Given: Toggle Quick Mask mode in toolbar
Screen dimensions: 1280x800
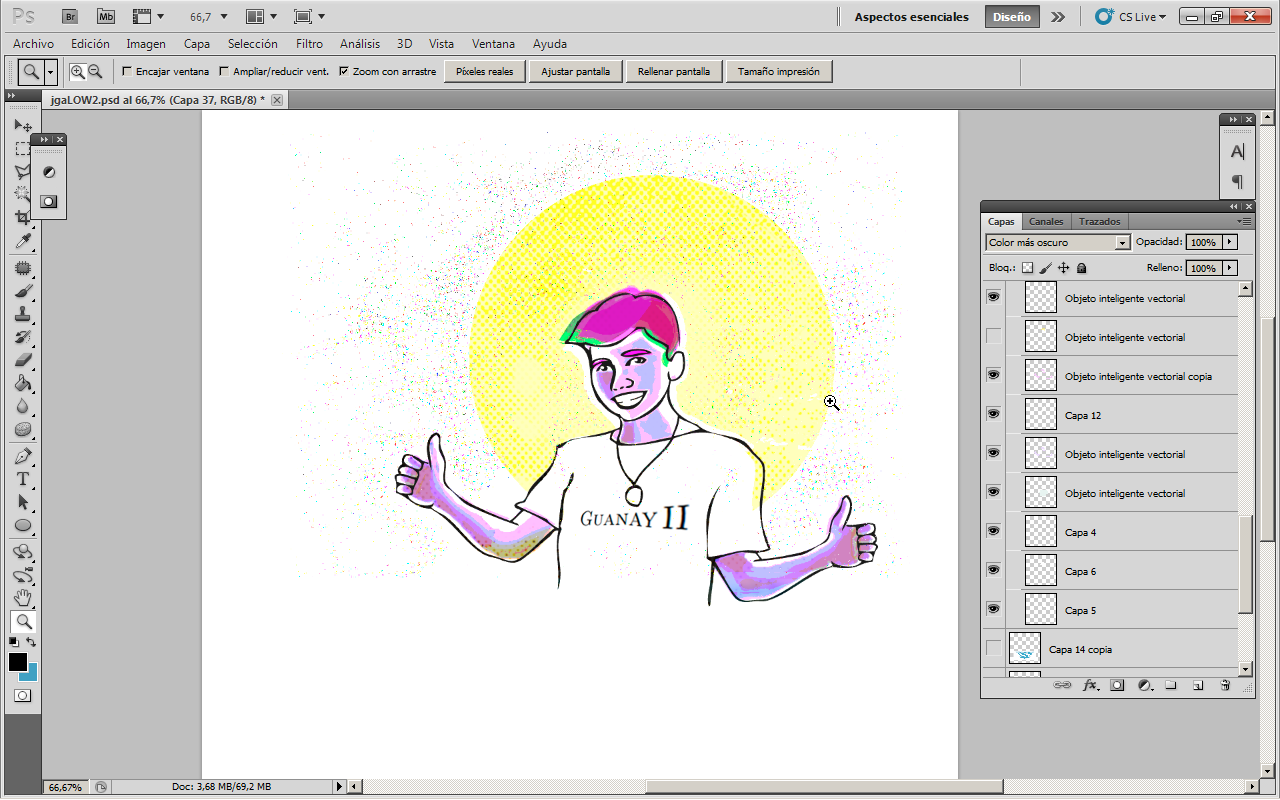Looking at the screenshot, I should 22,695.
